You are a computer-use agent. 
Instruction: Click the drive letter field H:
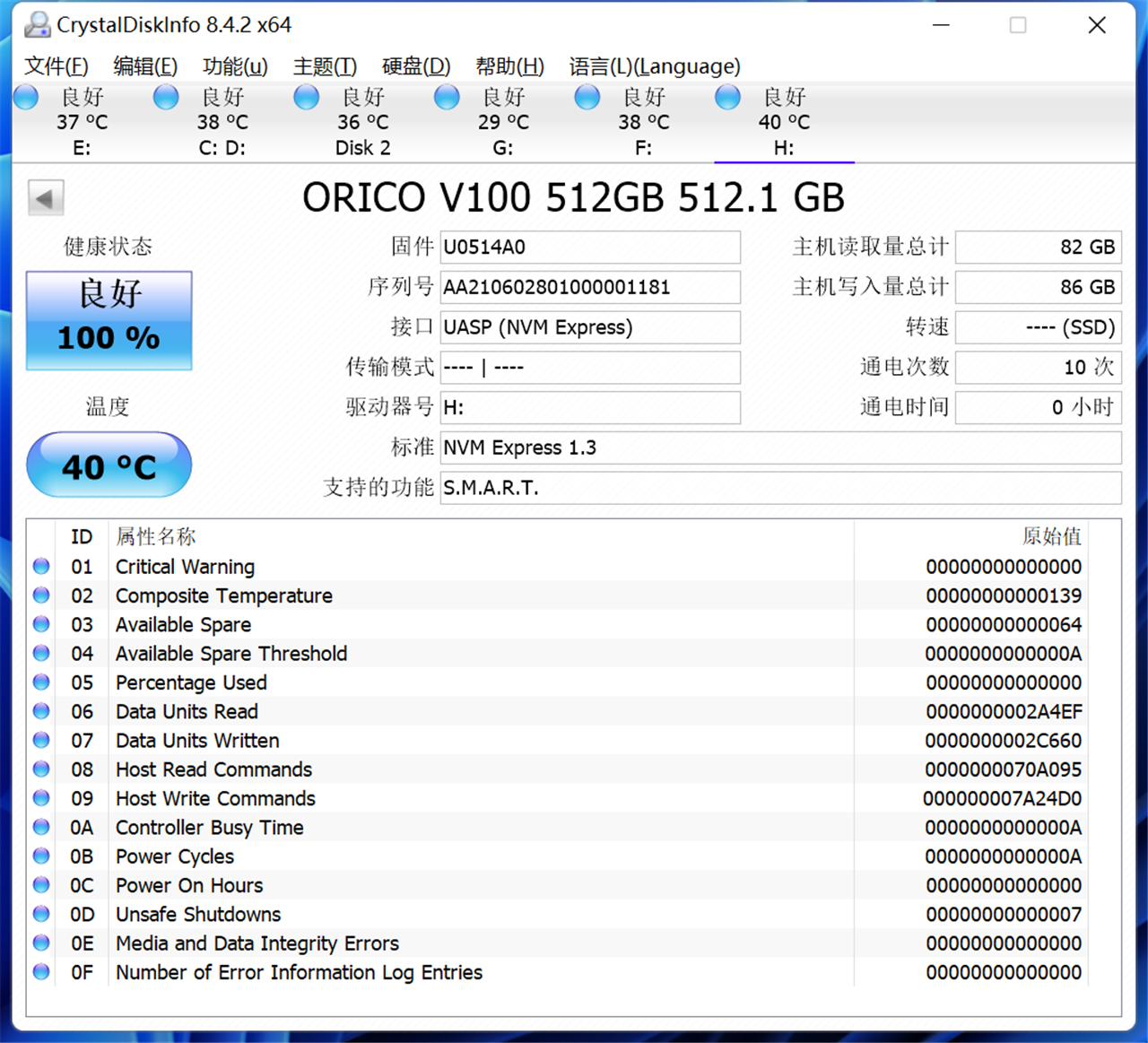click(x=590, y=407)
